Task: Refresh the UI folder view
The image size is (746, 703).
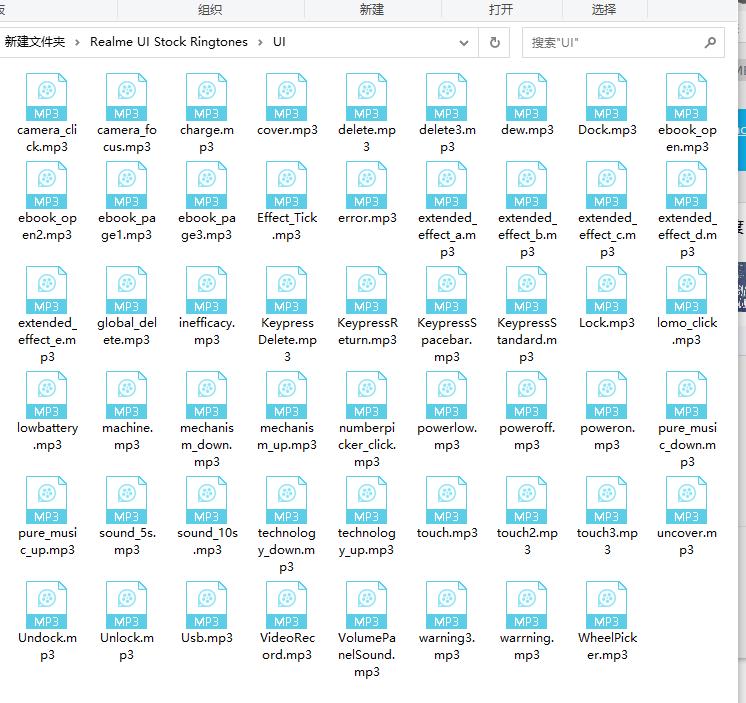Action: pos(494,42)
